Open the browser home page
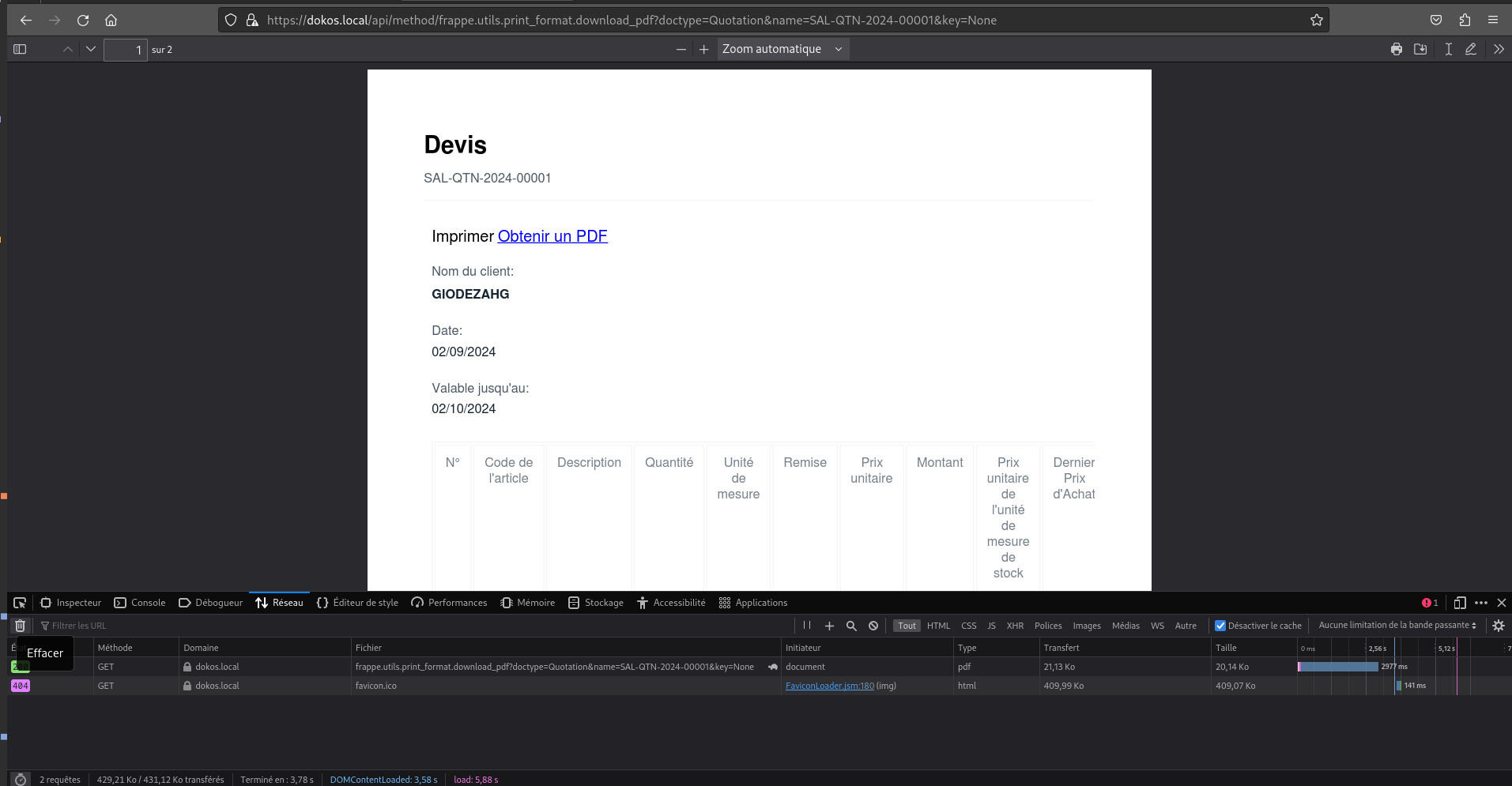 click(111, 21)
